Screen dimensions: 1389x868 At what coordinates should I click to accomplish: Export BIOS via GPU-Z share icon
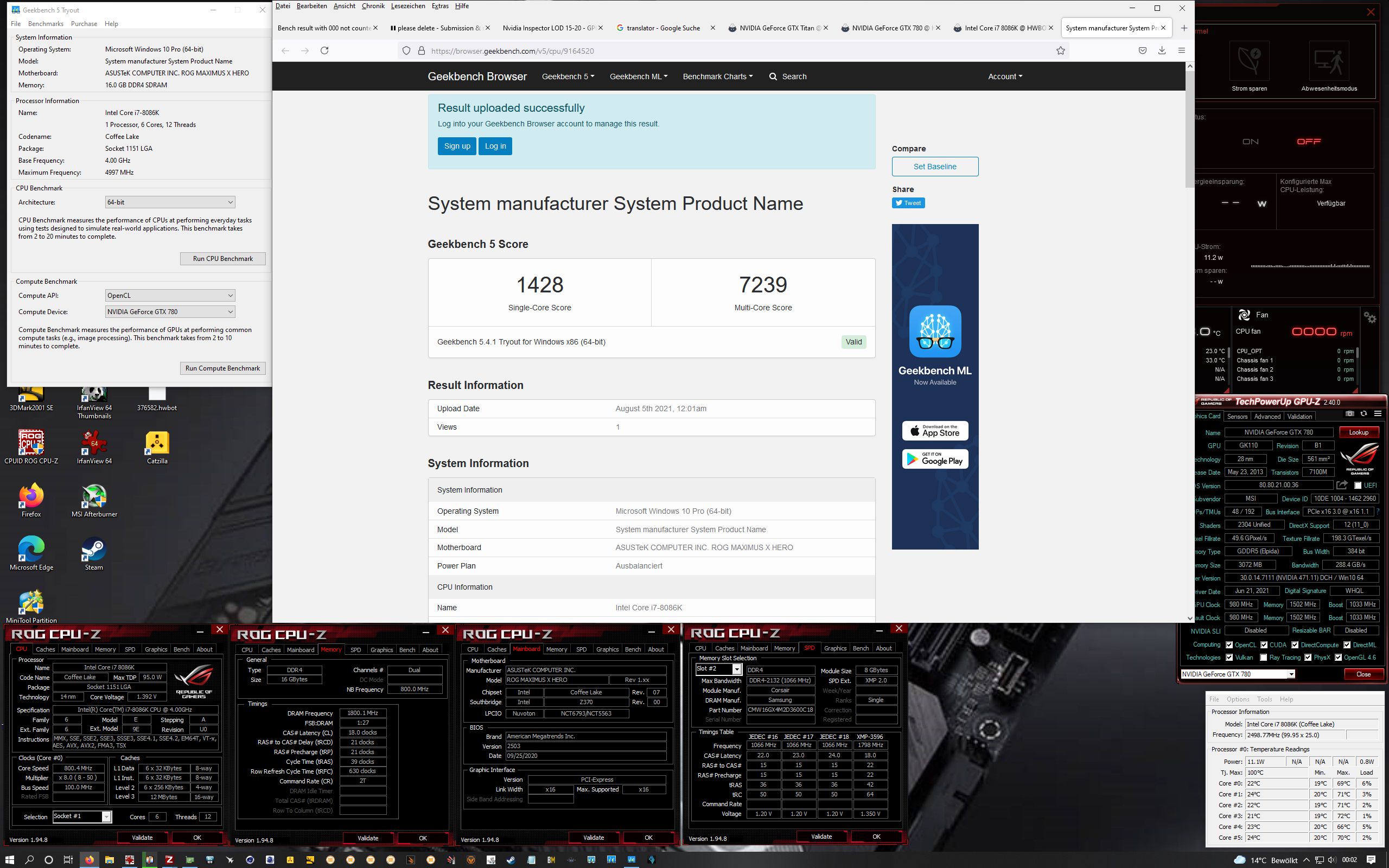(x=1342, y=485)
